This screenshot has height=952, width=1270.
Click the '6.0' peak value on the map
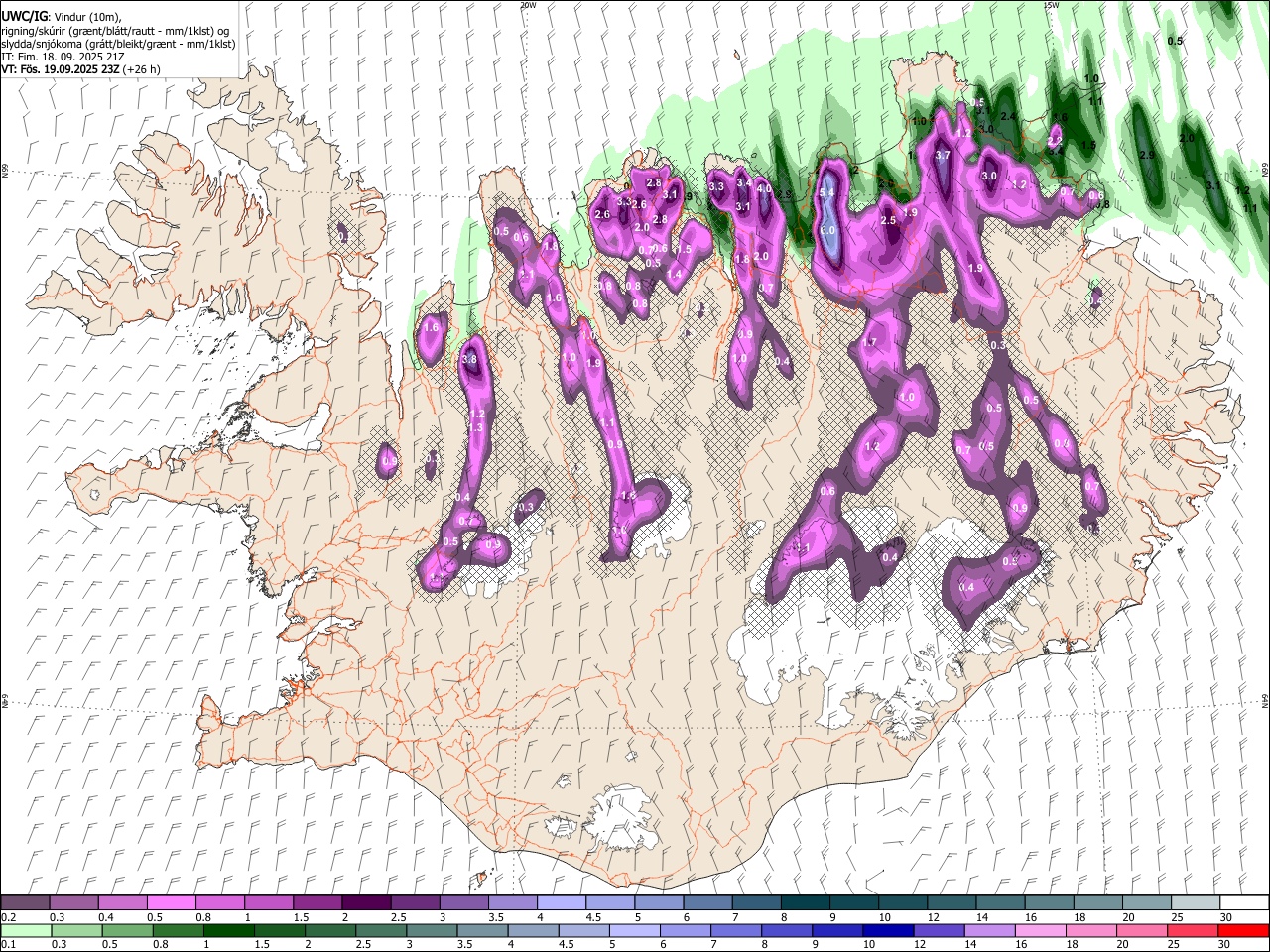pyautogui.click(x=828, y=230)
